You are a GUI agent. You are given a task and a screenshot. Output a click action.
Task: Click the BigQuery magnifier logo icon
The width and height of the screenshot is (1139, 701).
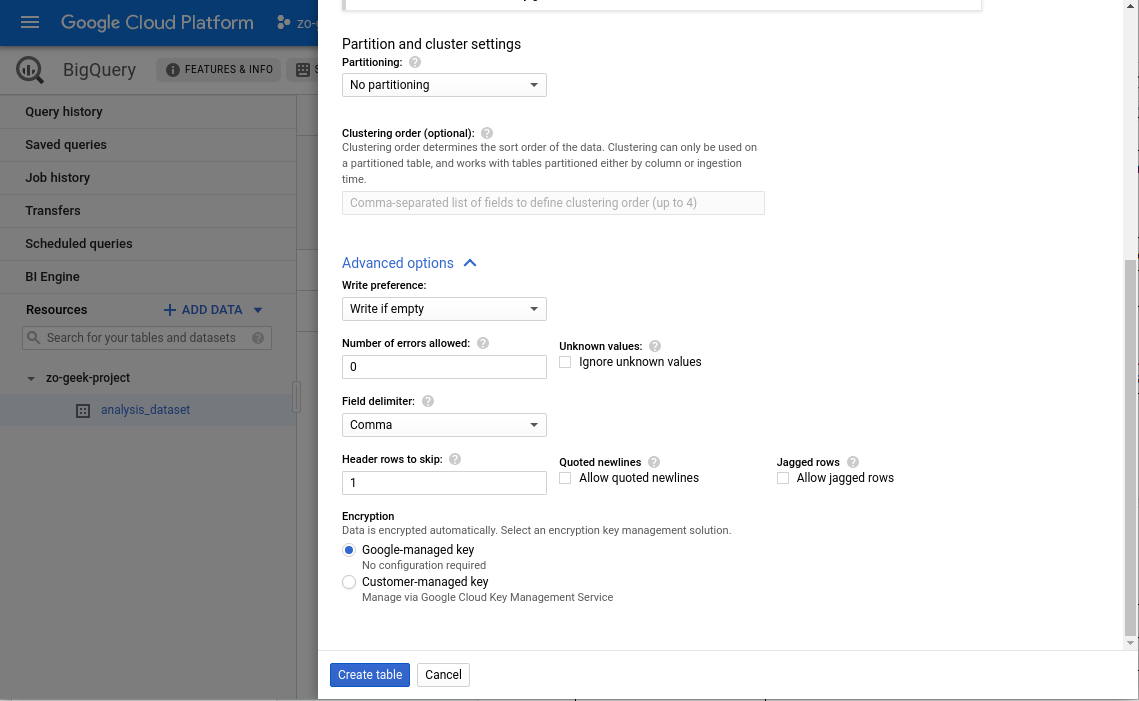pyautogui.click(x=30, y=70)
